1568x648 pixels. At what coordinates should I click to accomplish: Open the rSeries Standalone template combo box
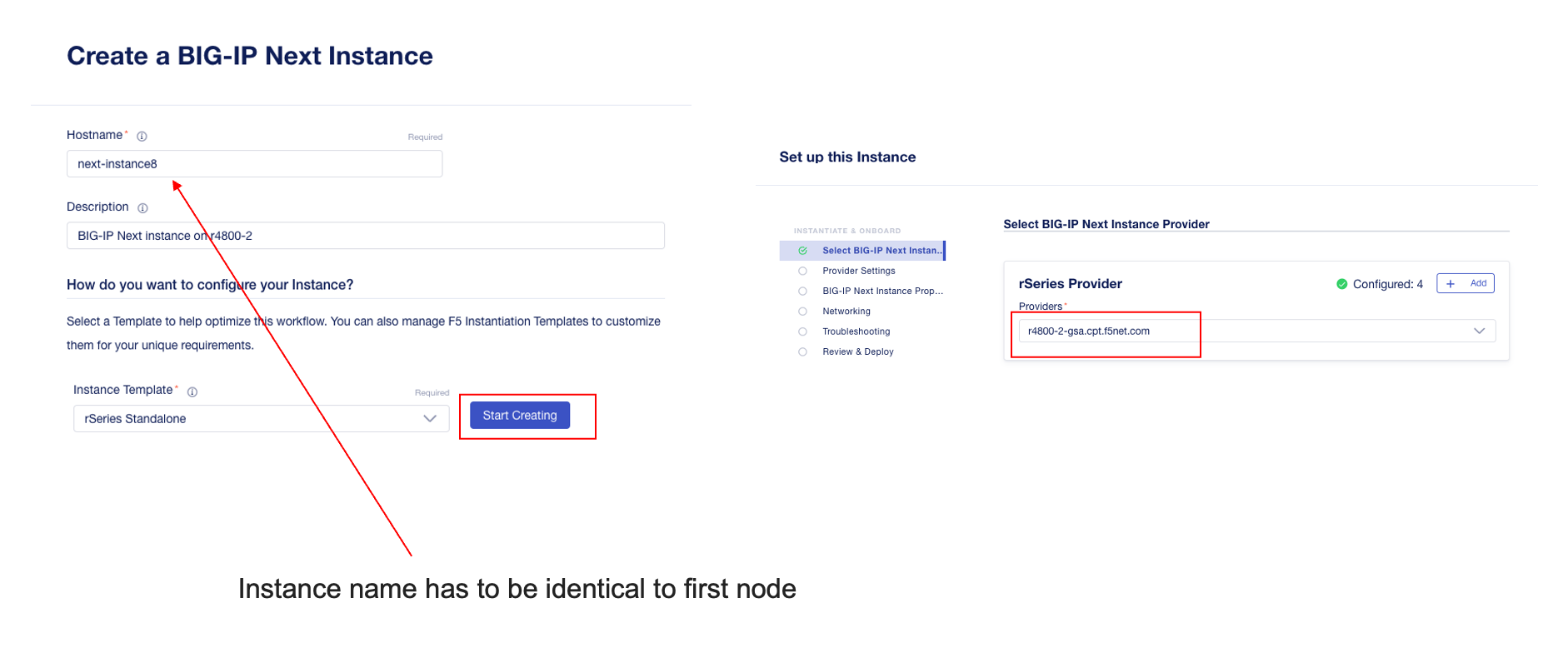(x=262, y=419)
